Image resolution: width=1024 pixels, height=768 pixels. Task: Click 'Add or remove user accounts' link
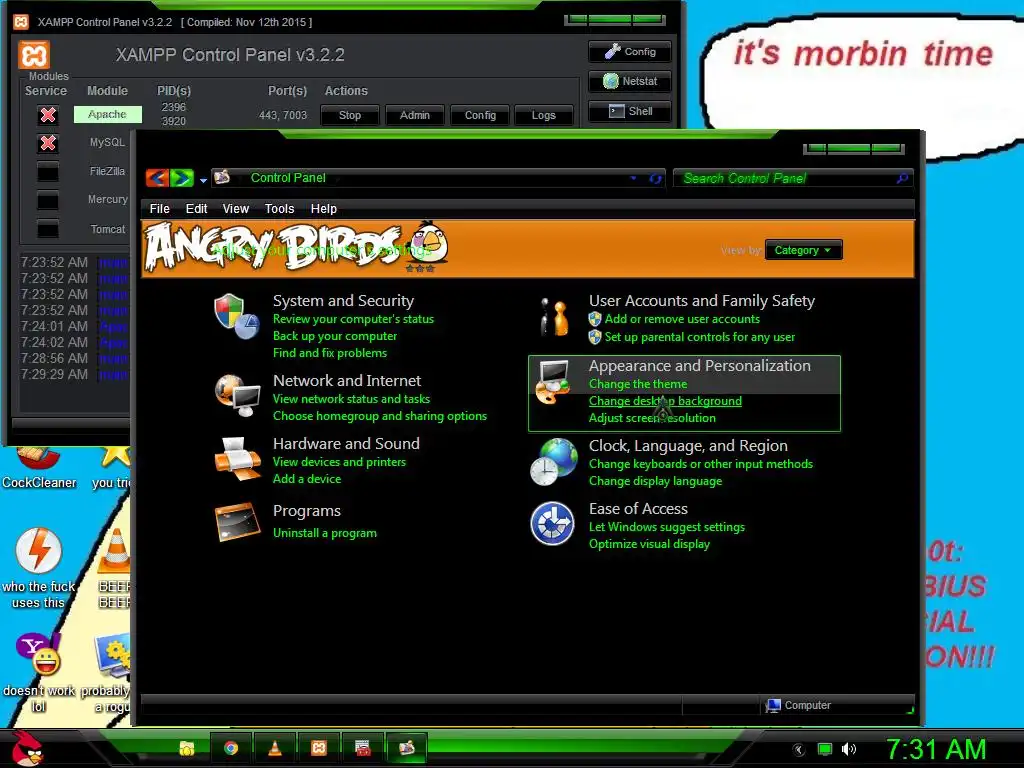682,319
